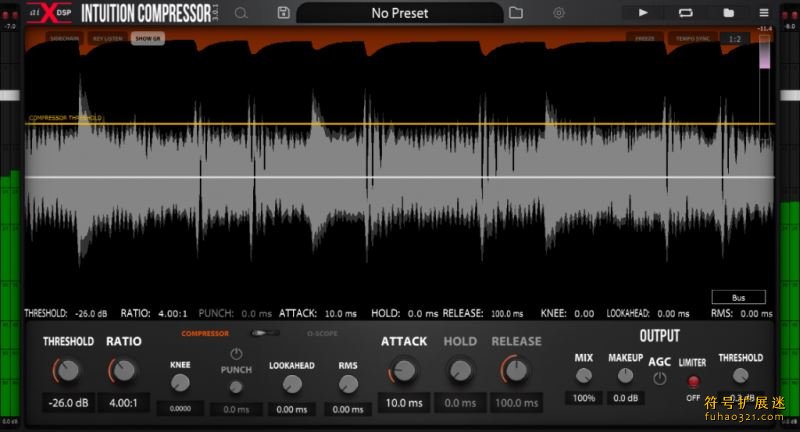Click the Lookahead knob
This screenshot has width=800, height=432.
[x=292, y=384]
